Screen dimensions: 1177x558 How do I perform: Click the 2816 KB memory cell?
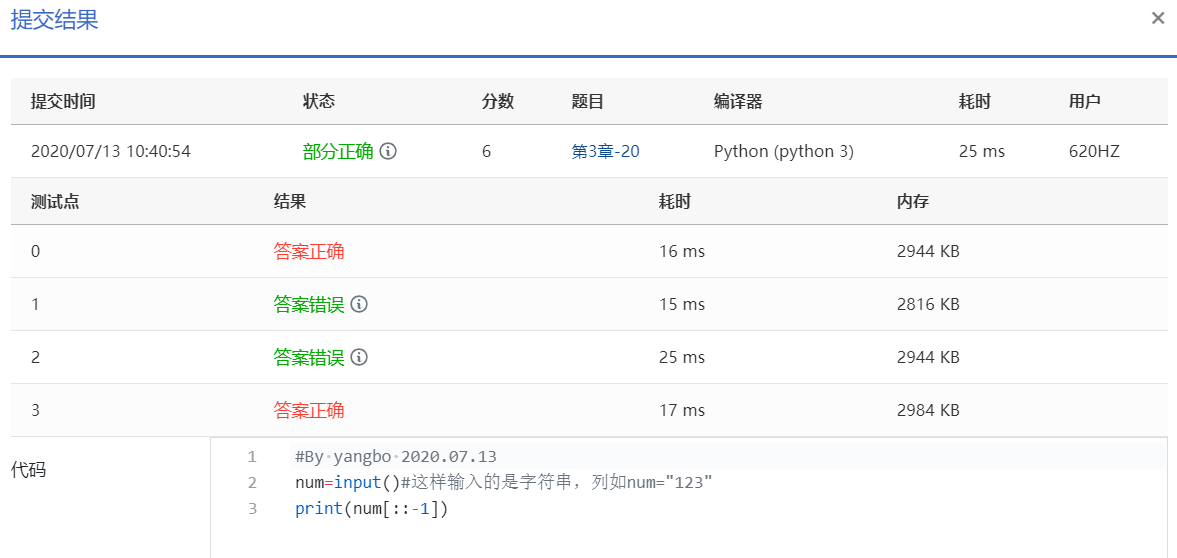(x=928, y=304)
